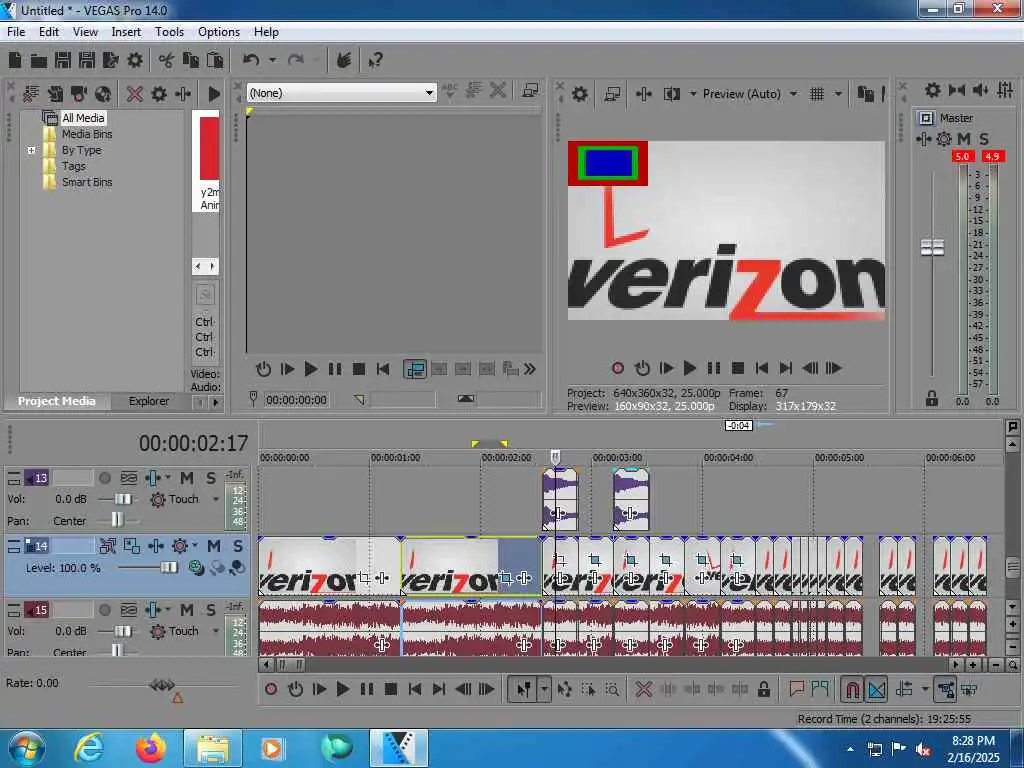Select the Zoom Edit tool magnifier
Image resolution: width=1024 pixels, height=768 pixels.
click(x=612, y=689)
